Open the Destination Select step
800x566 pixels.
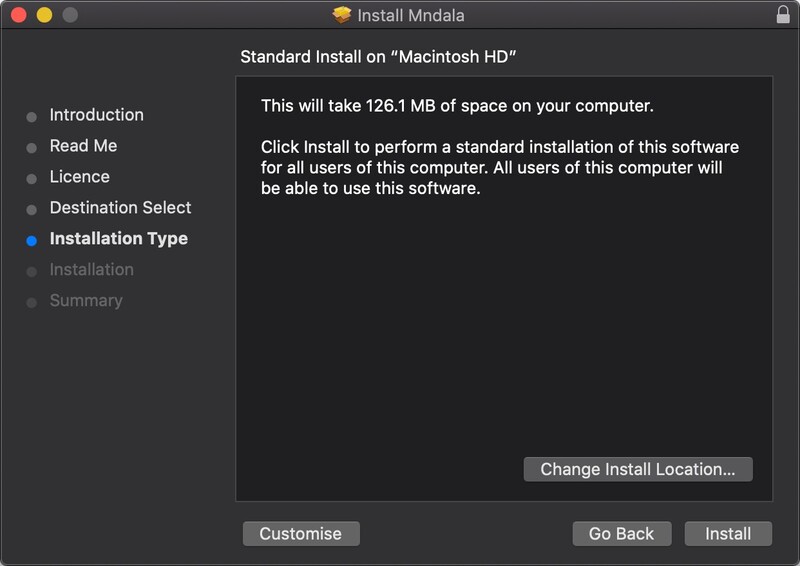[120, 208]
